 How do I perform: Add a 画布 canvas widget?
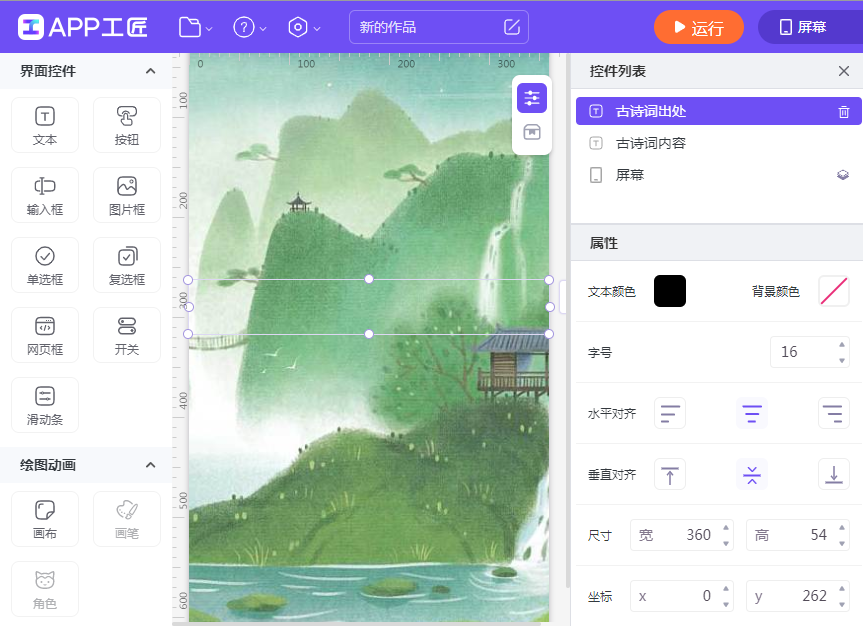coord(45,519)
